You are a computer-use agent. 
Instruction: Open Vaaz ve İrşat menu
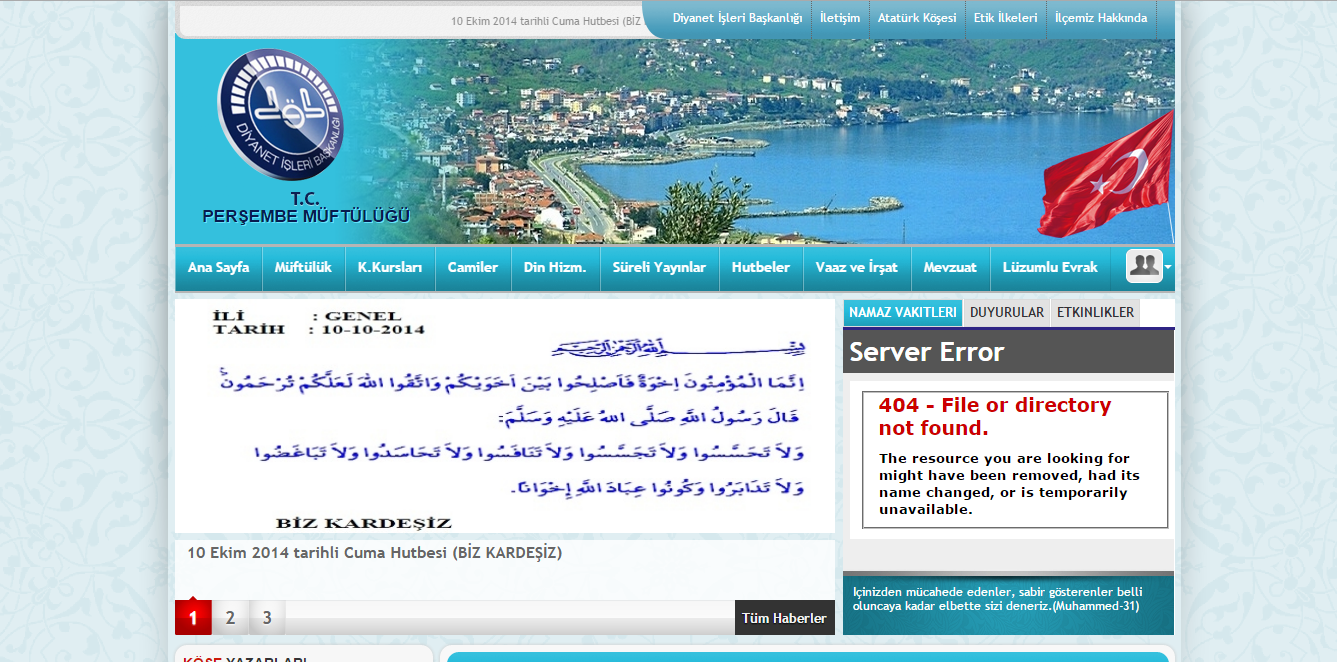[856, 268]
